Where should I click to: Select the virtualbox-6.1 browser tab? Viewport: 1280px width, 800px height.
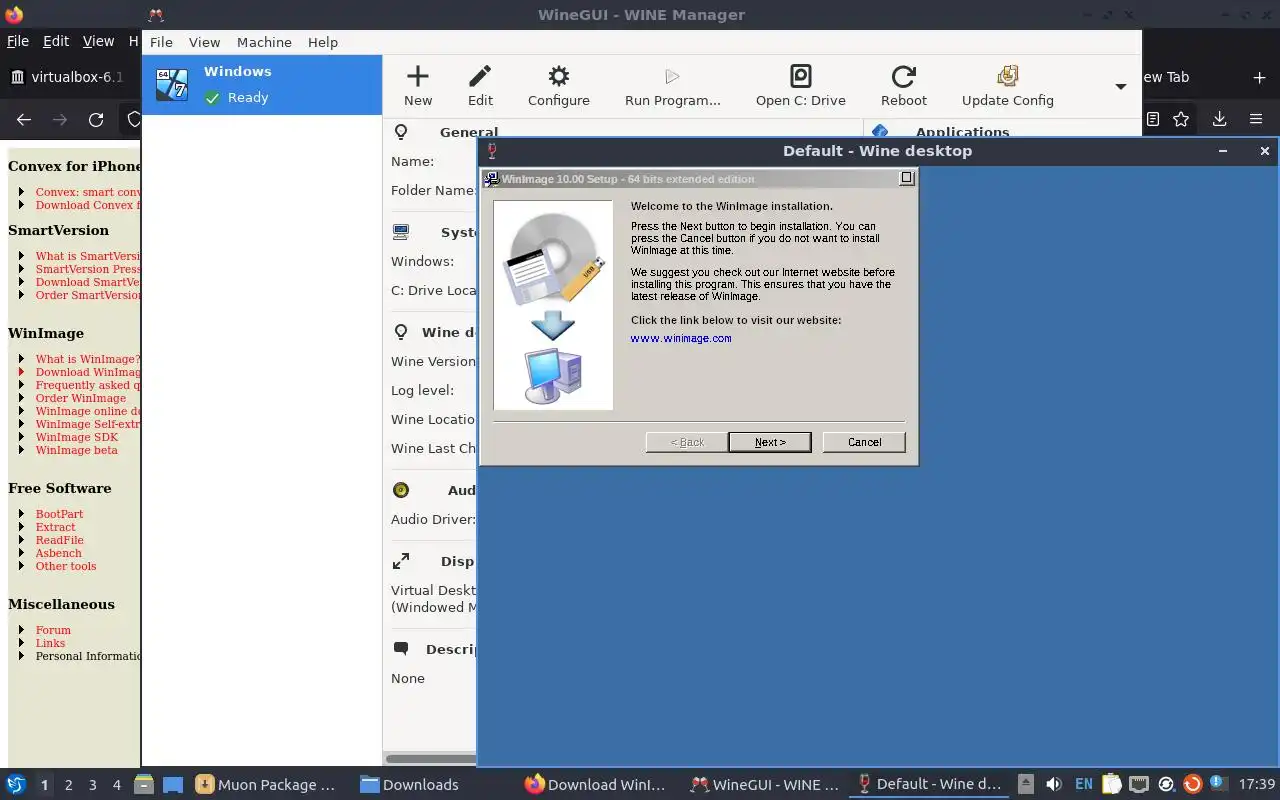(x=70, y=77)
